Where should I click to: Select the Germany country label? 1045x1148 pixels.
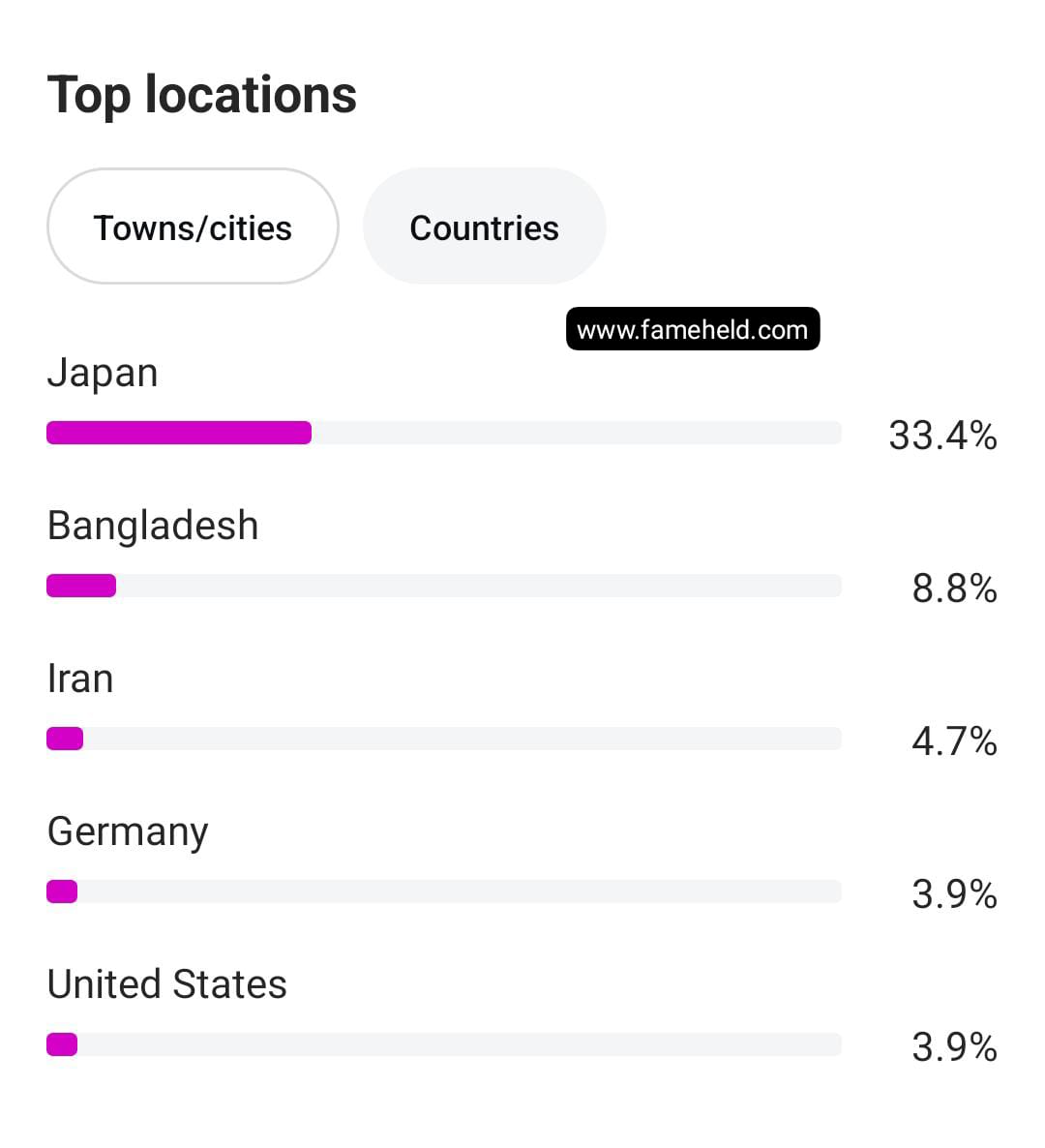click(x=128, y=831)
